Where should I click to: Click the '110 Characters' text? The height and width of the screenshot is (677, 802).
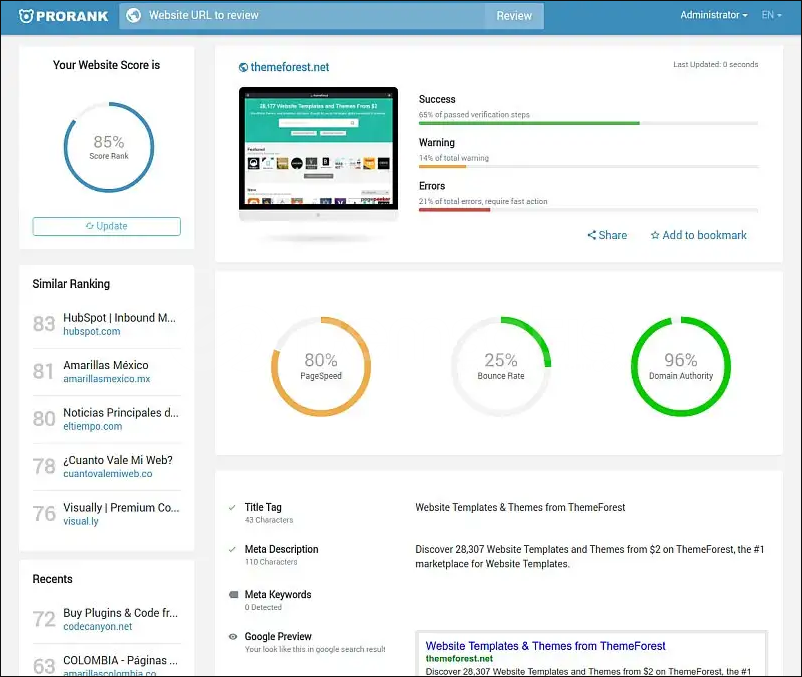(x=271, y=562)
